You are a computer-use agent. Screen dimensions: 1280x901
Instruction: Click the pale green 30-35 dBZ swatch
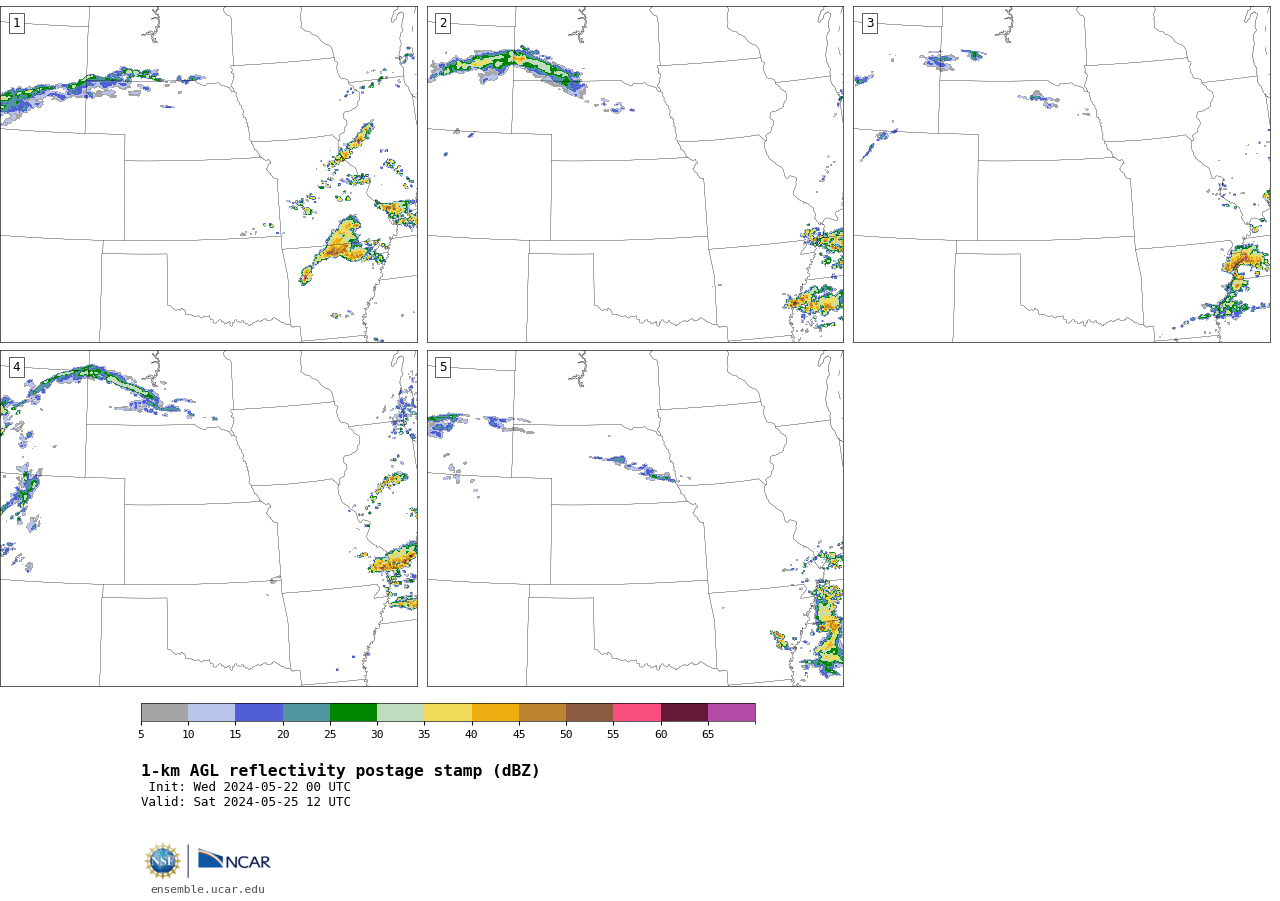pos(400,713)
